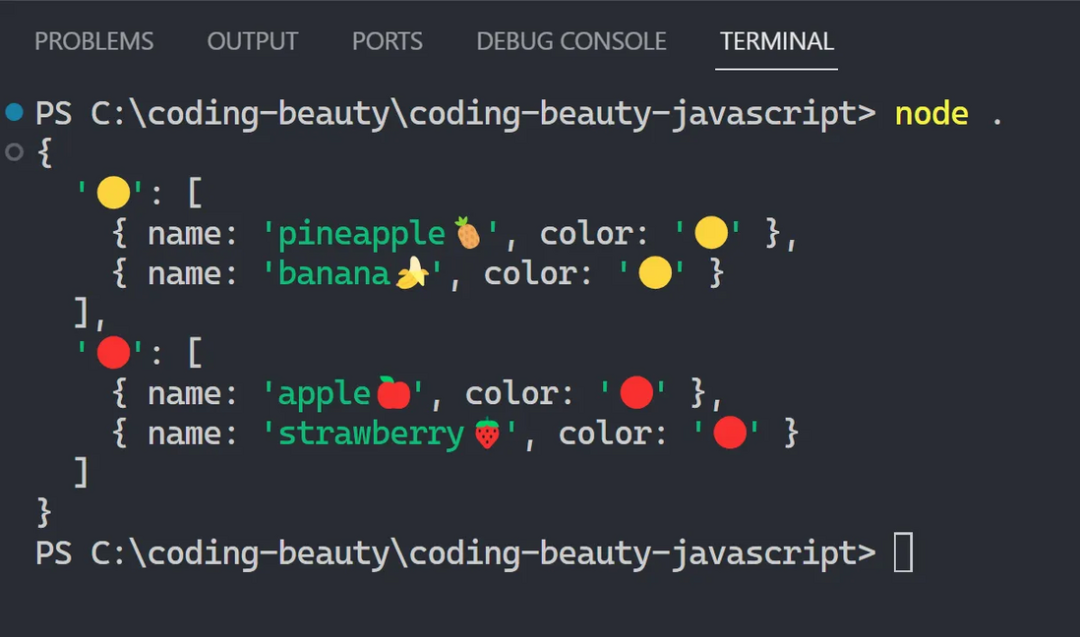Click yellow color value in pineapple row
Viewport: 1080px width, 637px height.
tap(712, 233)
